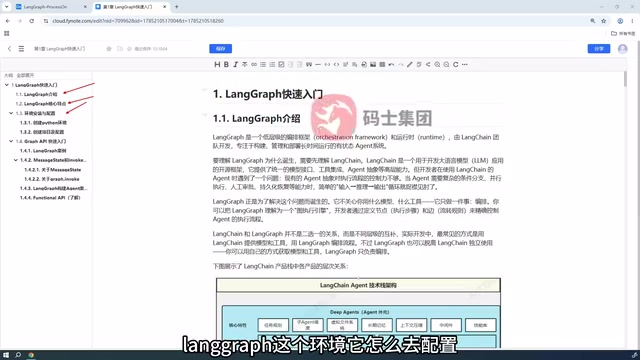The width and height of the screenshot is (640, 360).
Task: Insert a blockquote with the quote icon
Action: 309,64
